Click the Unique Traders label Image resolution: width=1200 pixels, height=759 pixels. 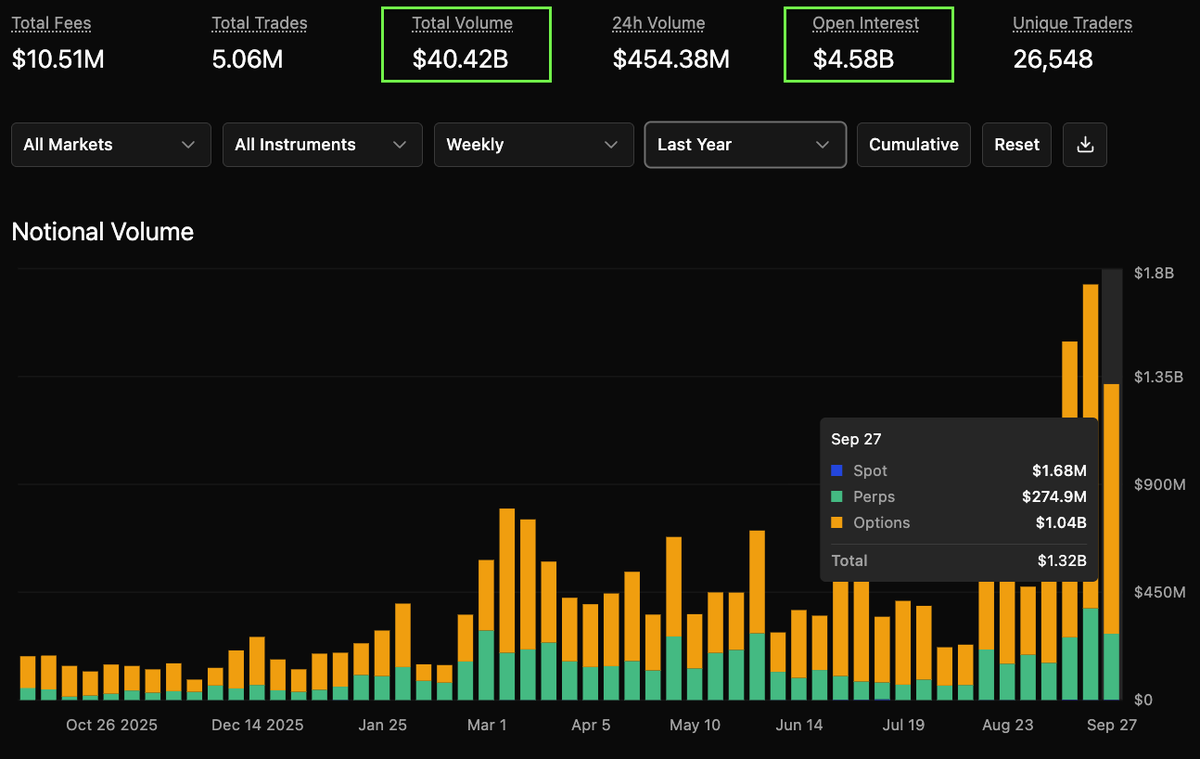pos(1073,23)
